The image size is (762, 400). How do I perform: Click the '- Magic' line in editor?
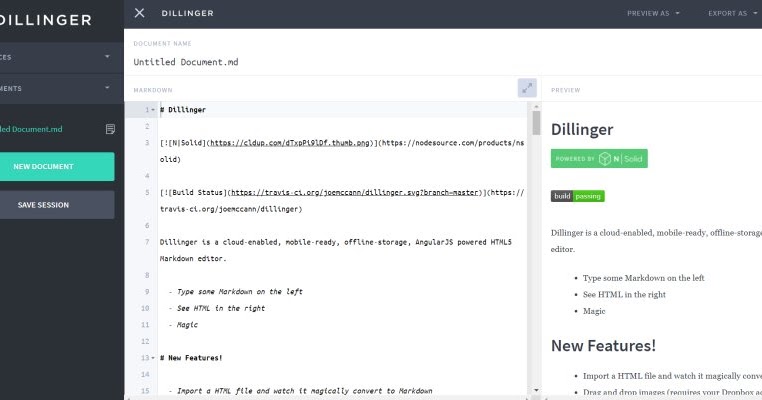[x=183, y=325]
